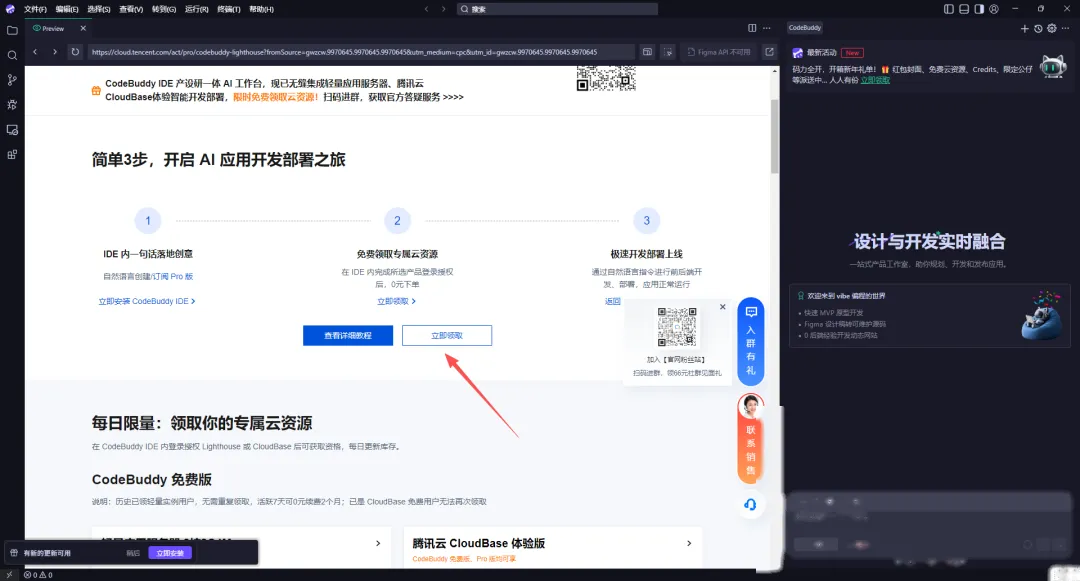Screen dimensions: 1080x581
Task: Toggle the responsive device view icon
Action: point(647,52)
